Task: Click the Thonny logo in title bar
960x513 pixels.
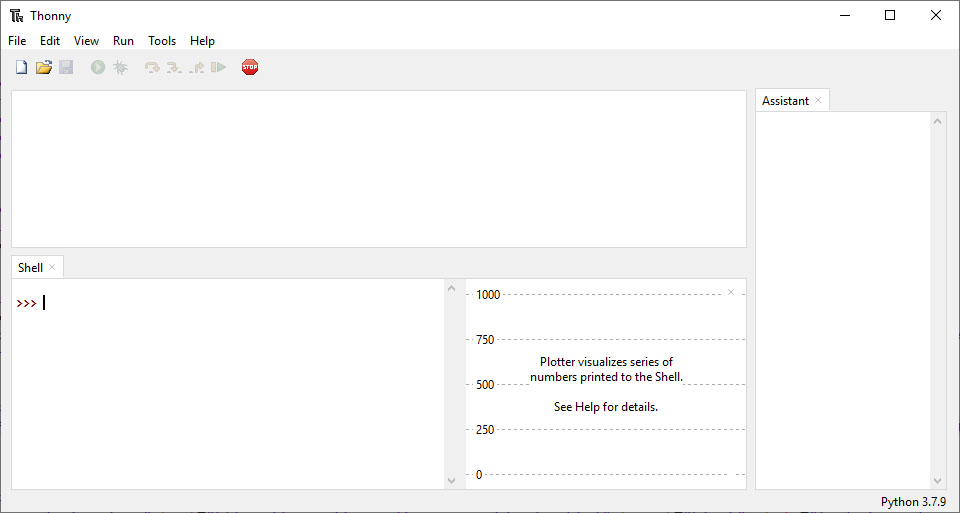Action: tap(17, 16)
